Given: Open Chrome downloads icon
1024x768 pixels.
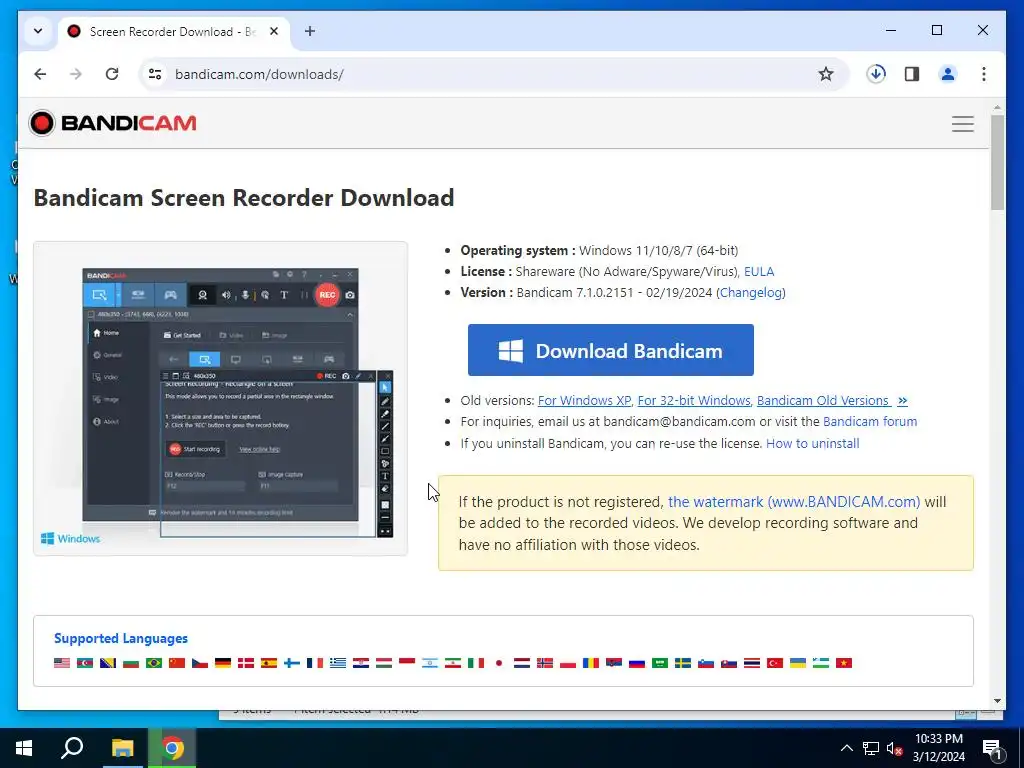Looking at the screenshot, I should (x=876, y=74).
